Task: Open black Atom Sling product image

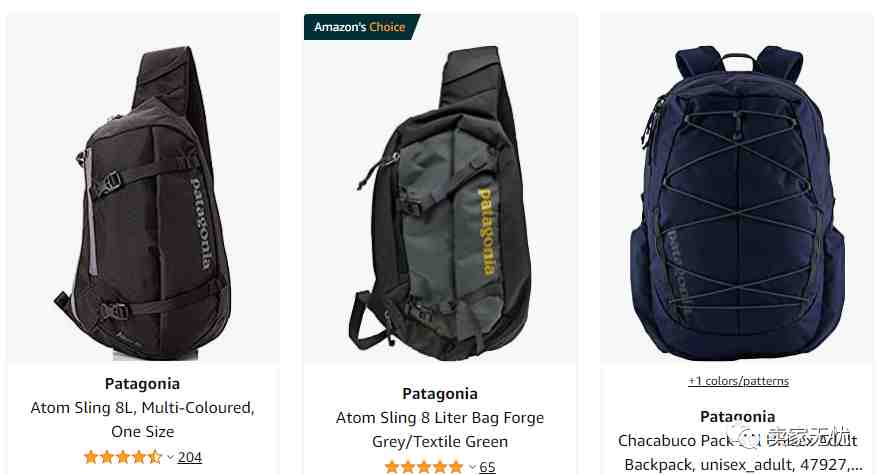Action: tap(143, 204)
